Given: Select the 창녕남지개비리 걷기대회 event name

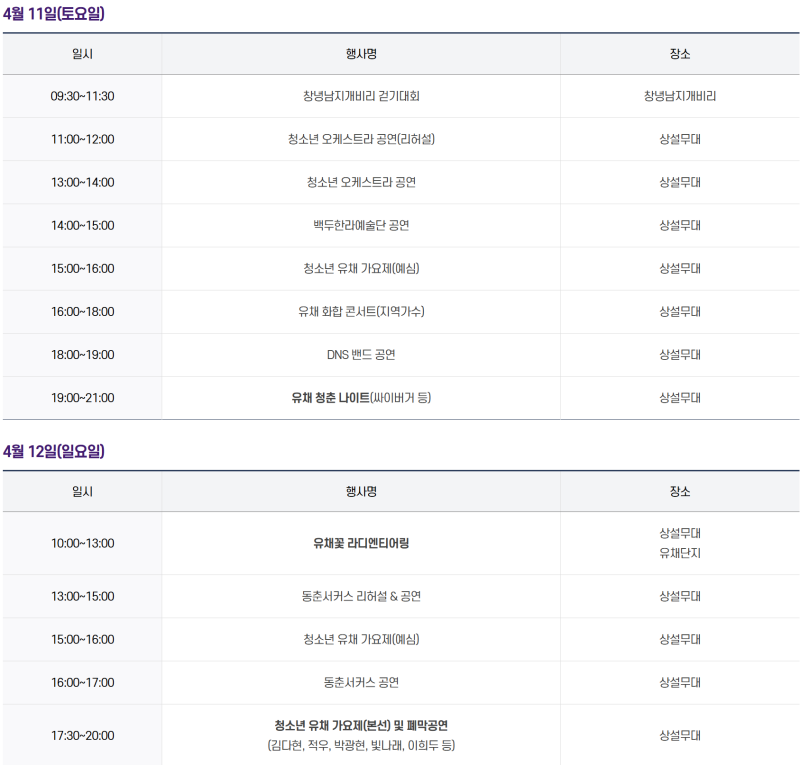Looking at the screenshot, I should coord(361,97).
